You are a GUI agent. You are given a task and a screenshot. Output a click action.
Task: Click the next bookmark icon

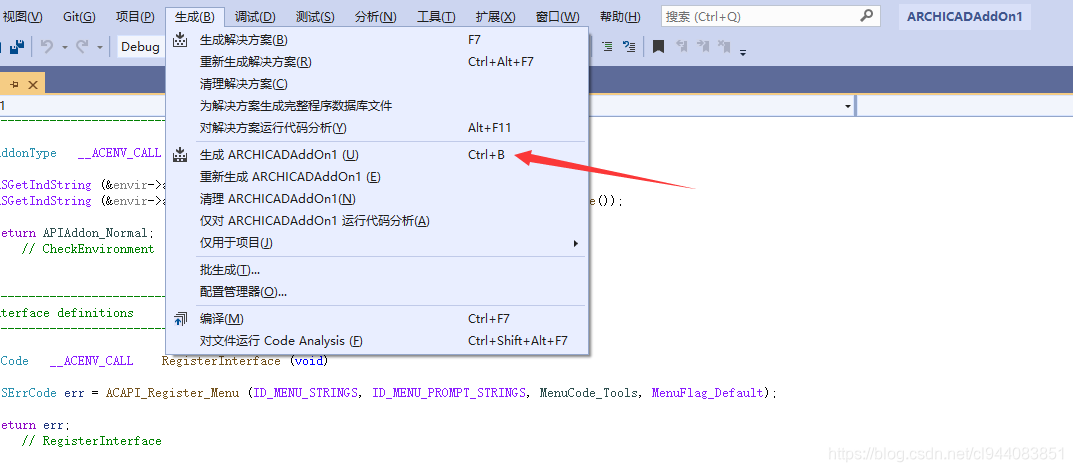pos(703,47)
